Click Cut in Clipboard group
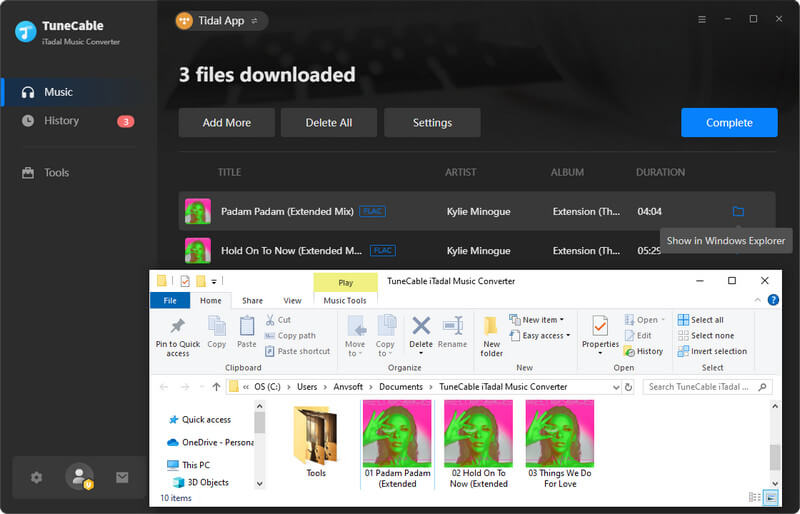The image size is (800, 514). (278, 320)
